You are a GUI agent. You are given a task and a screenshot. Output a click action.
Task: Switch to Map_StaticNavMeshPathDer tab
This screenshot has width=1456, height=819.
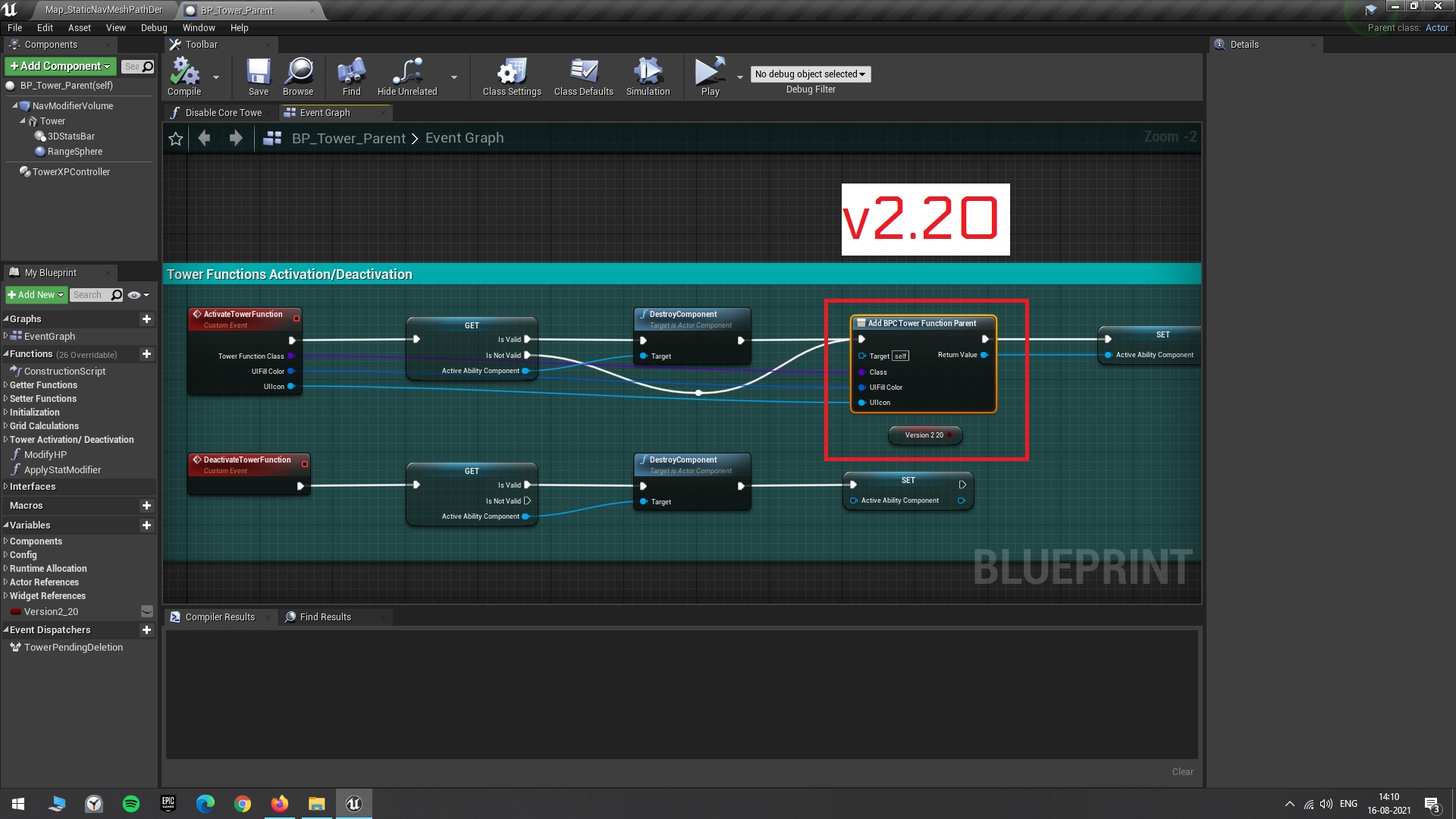click(103, 10)
